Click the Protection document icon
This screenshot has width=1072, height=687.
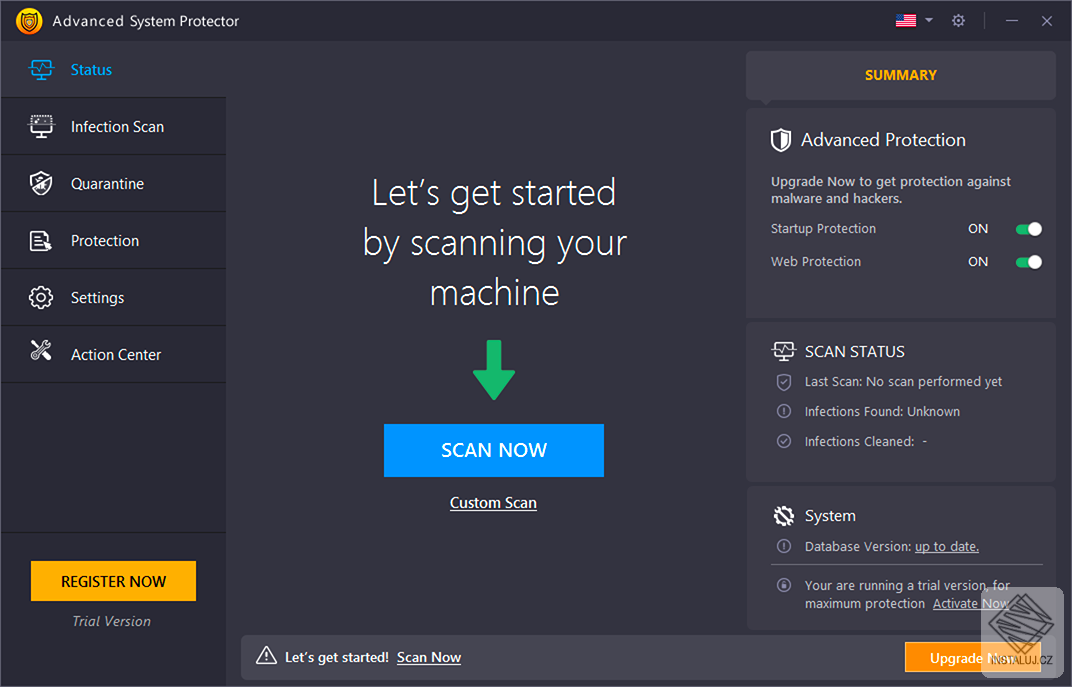tap(41, 241)
